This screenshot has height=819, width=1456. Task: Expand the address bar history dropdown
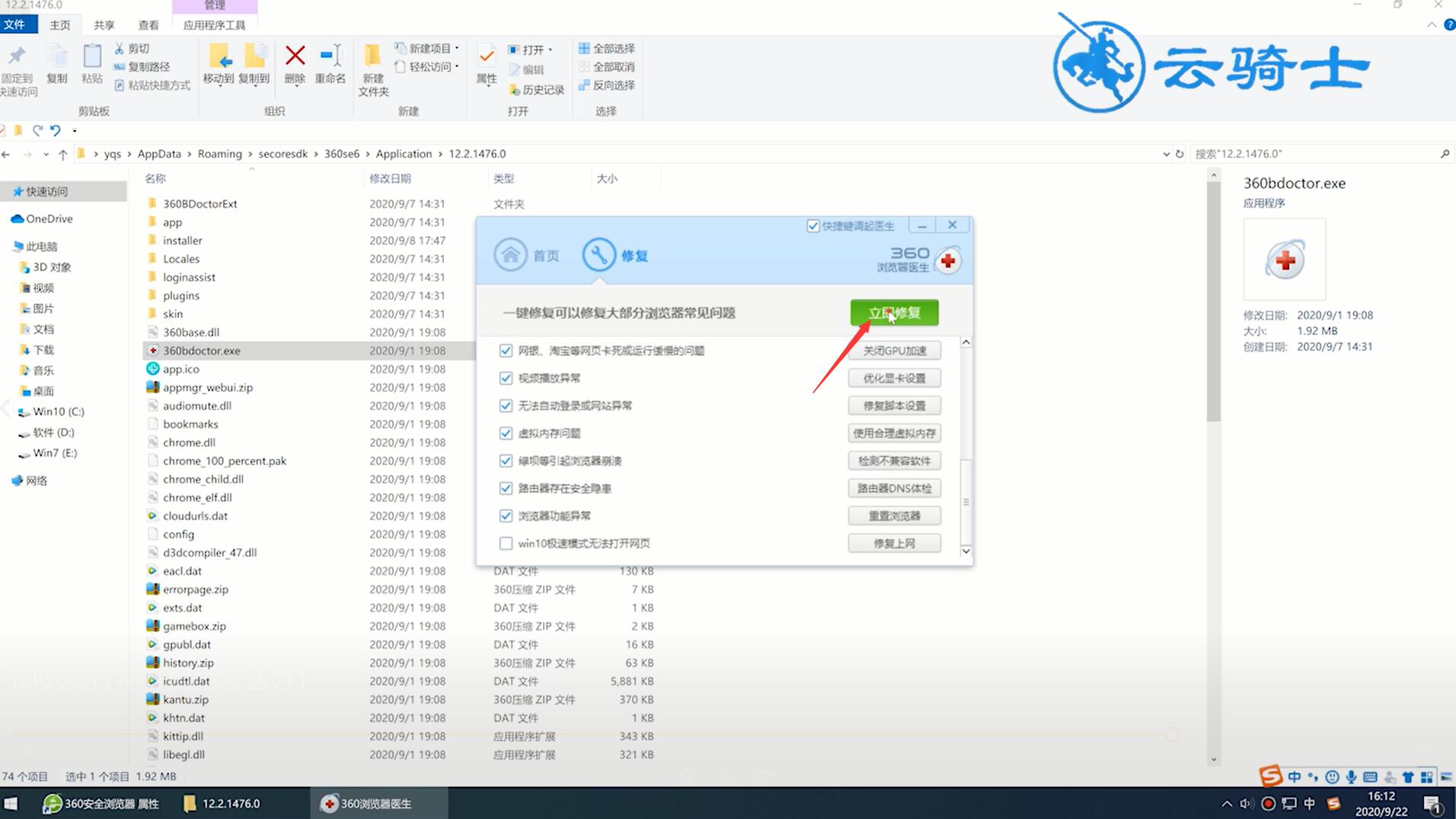click(x=1166, y=154)
